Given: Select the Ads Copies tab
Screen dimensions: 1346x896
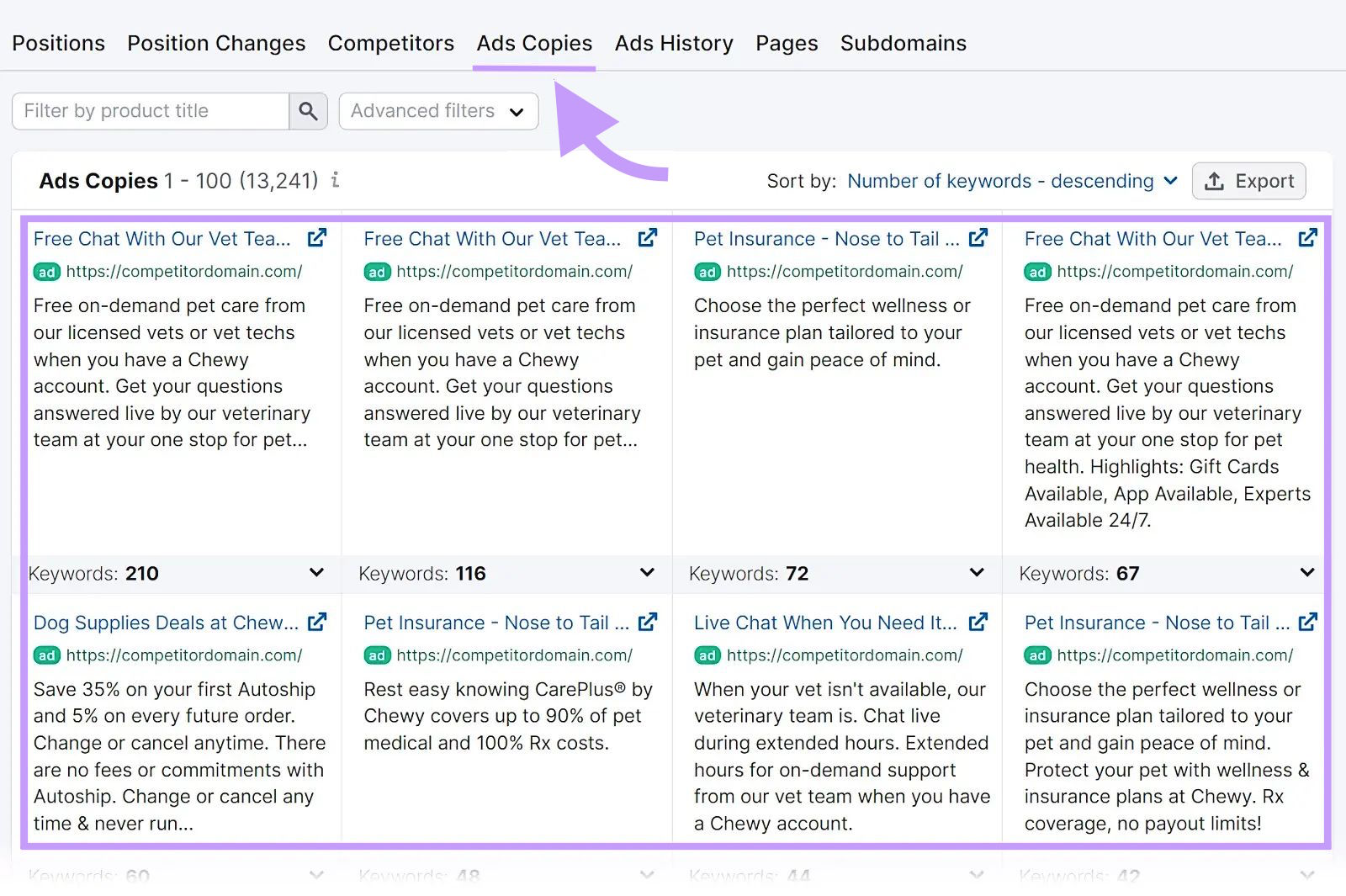Looking at the screenshot, I should [x=534, y=43].
